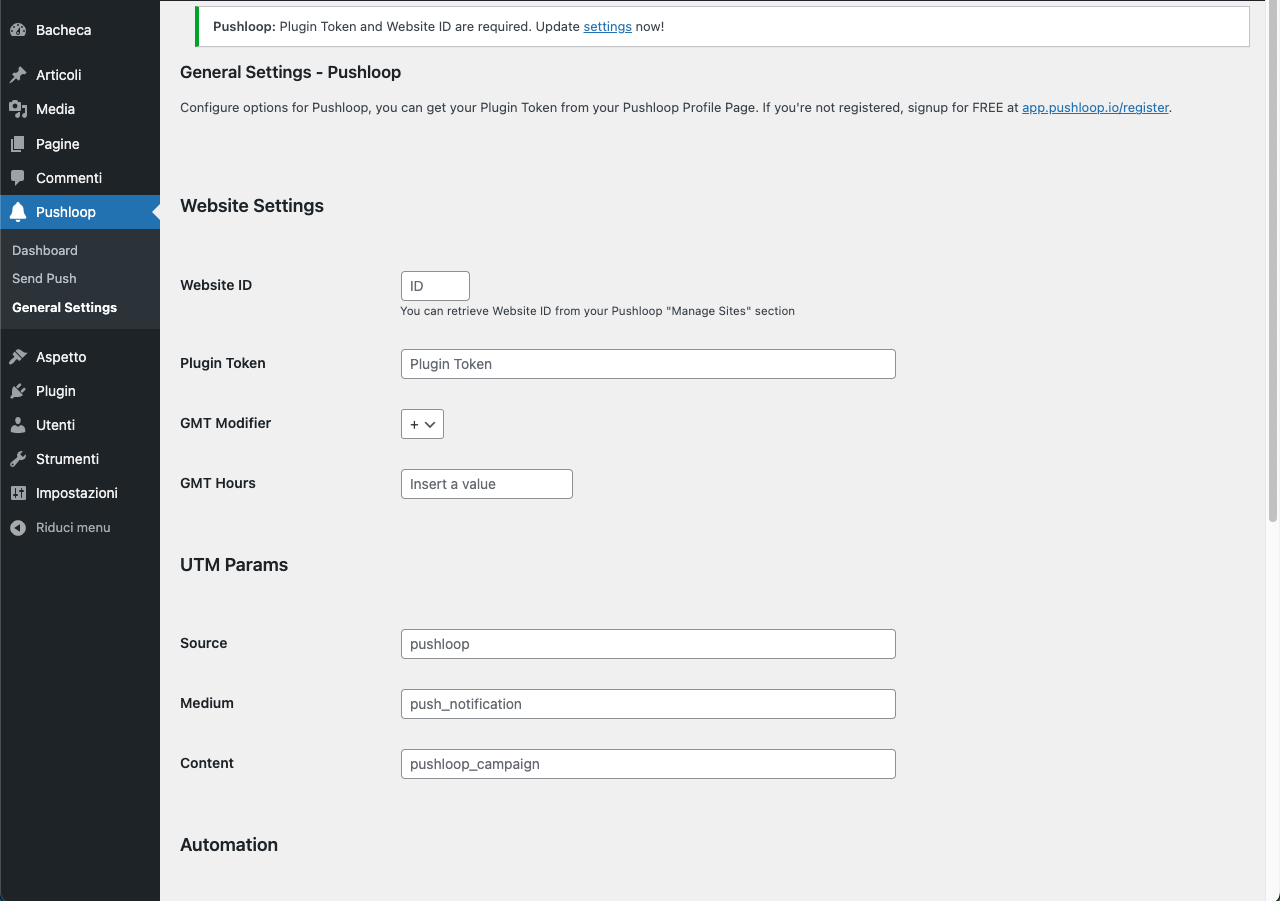Click the Riduci menu collapse arrow icon
Screen dimensions: 1280x901
pos(18,527)
